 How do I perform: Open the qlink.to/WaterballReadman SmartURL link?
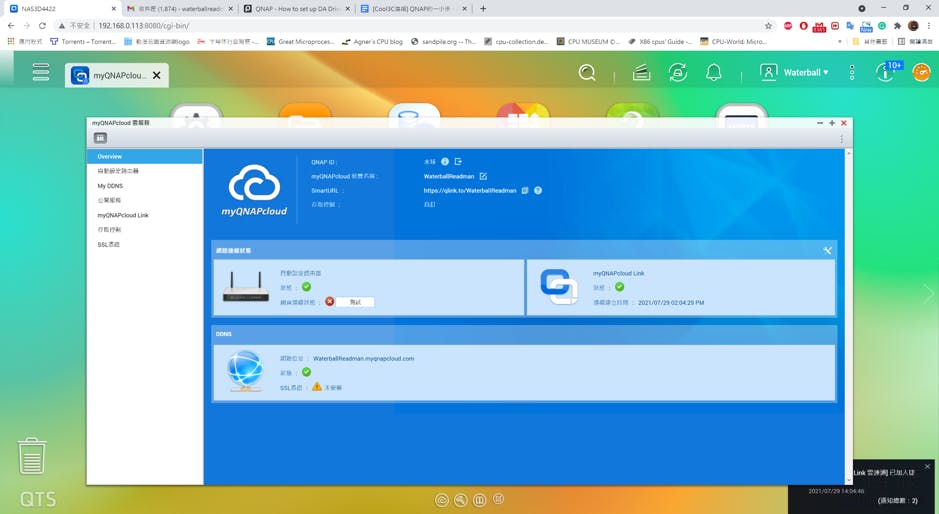tap(470, 190)
